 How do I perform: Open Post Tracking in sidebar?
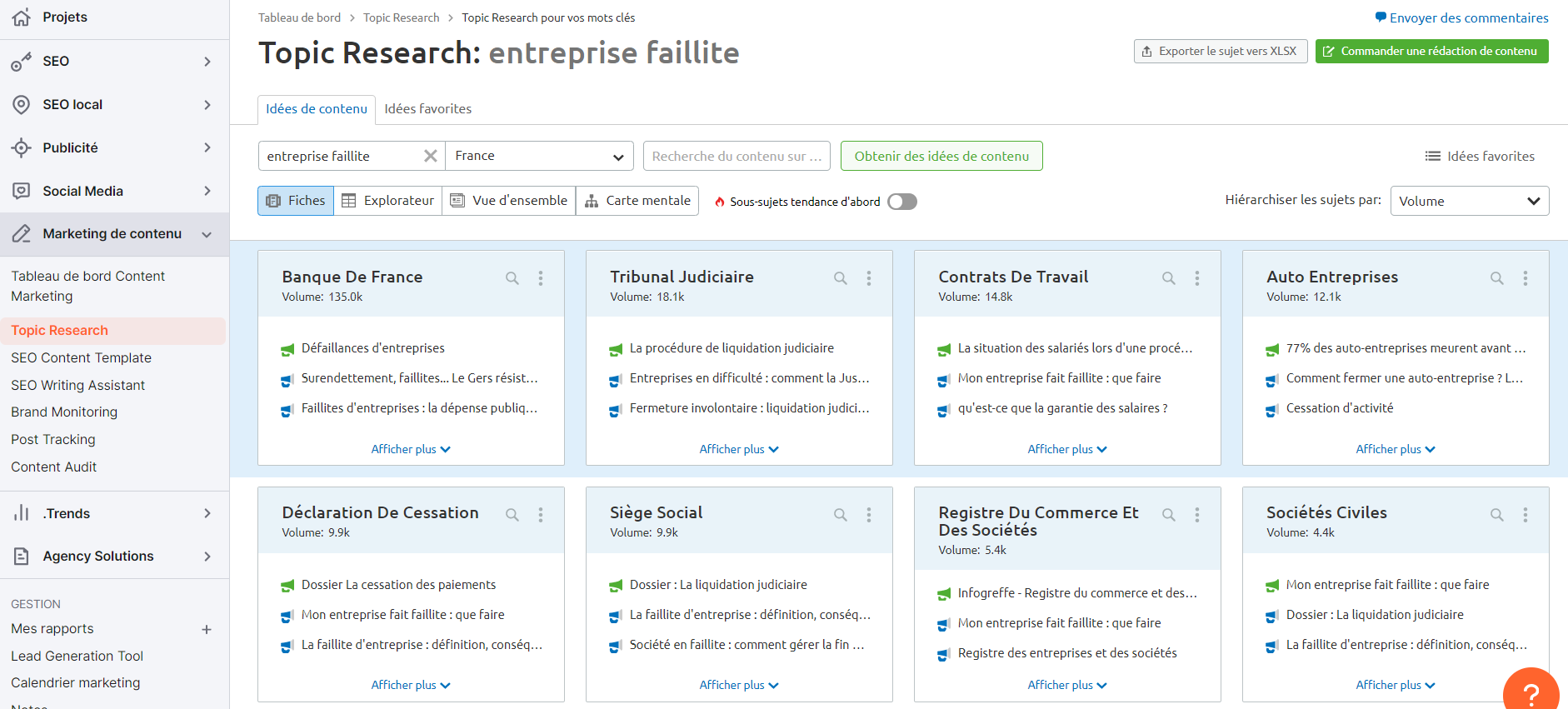pyautogui.click(x=53, y=440)
